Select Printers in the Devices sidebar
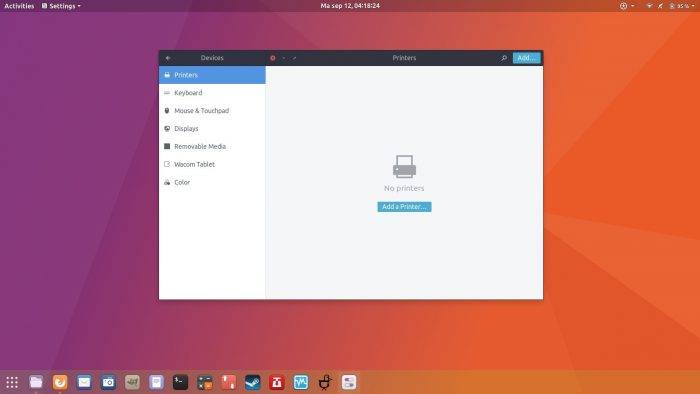 [x=212, y=75]
